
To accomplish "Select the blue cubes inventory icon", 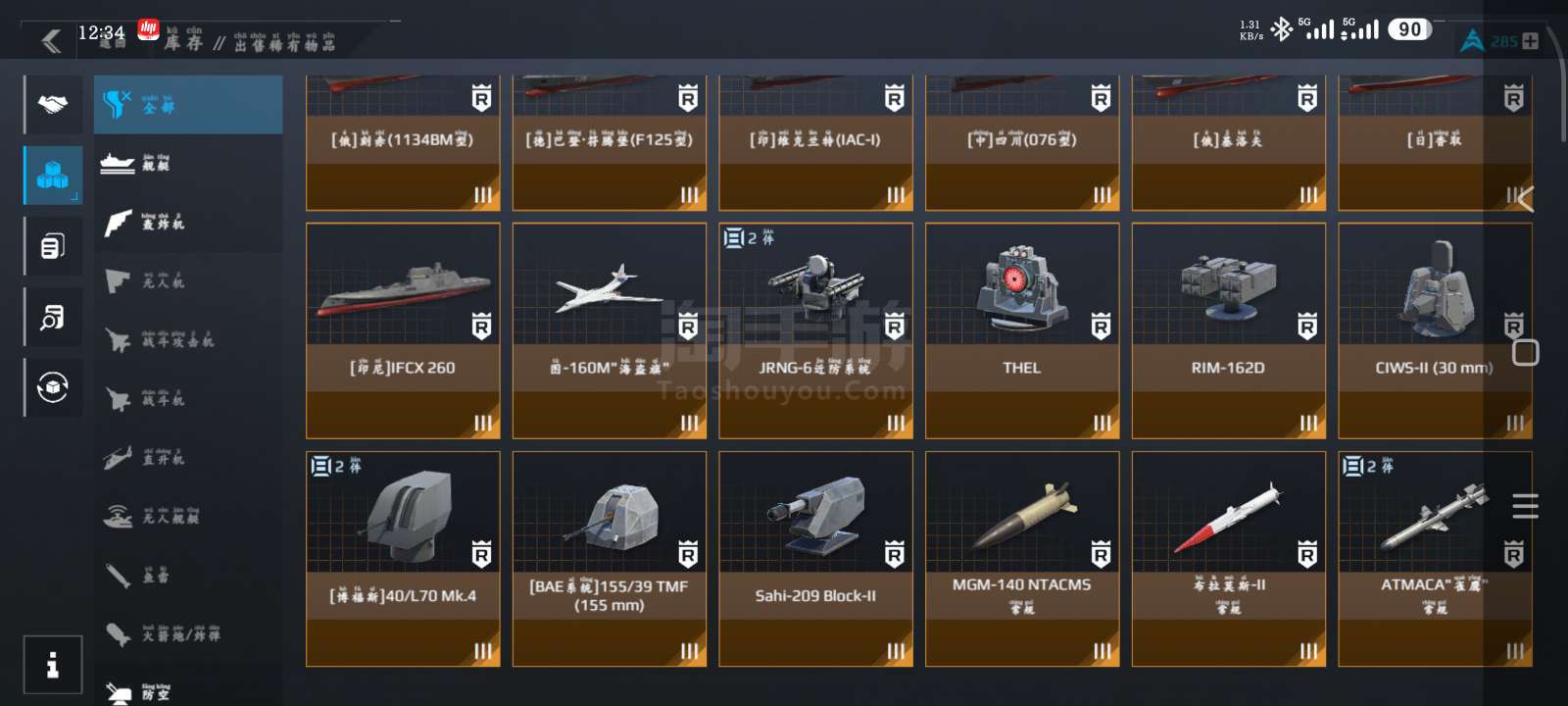I will pos(53,176).
